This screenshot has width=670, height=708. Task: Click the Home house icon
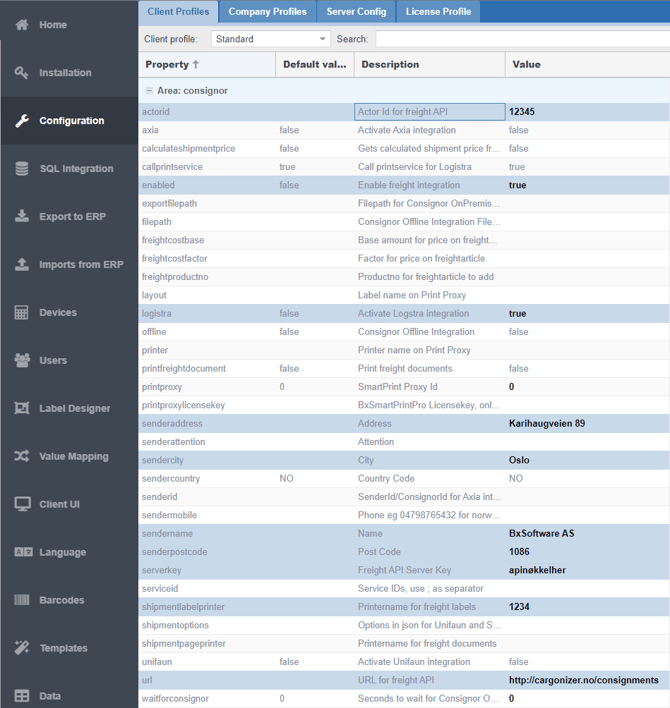(x=22, y=25)
